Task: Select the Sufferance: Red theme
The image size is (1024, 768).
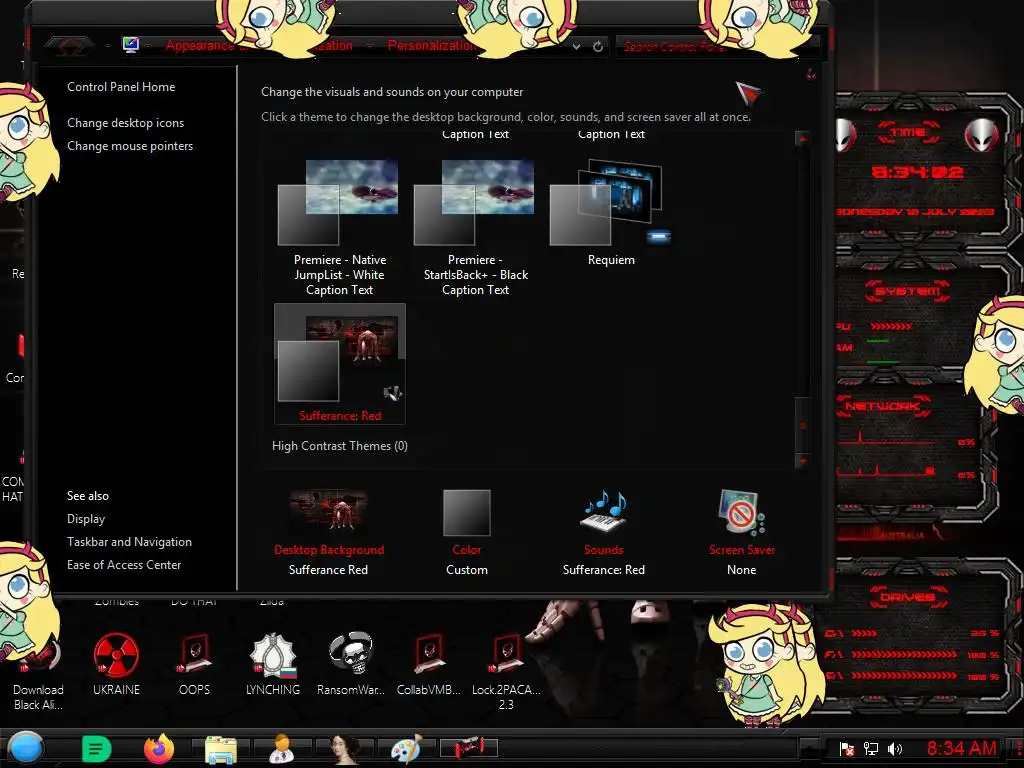Action: point(340,364)
